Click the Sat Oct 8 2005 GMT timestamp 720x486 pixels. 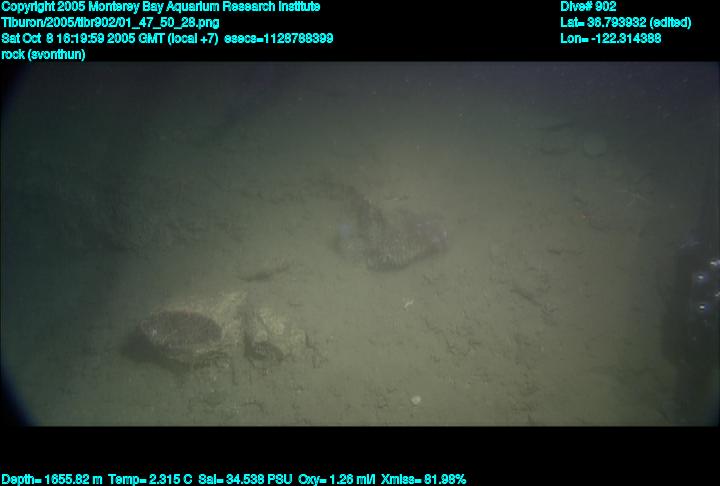pos(110,39)
